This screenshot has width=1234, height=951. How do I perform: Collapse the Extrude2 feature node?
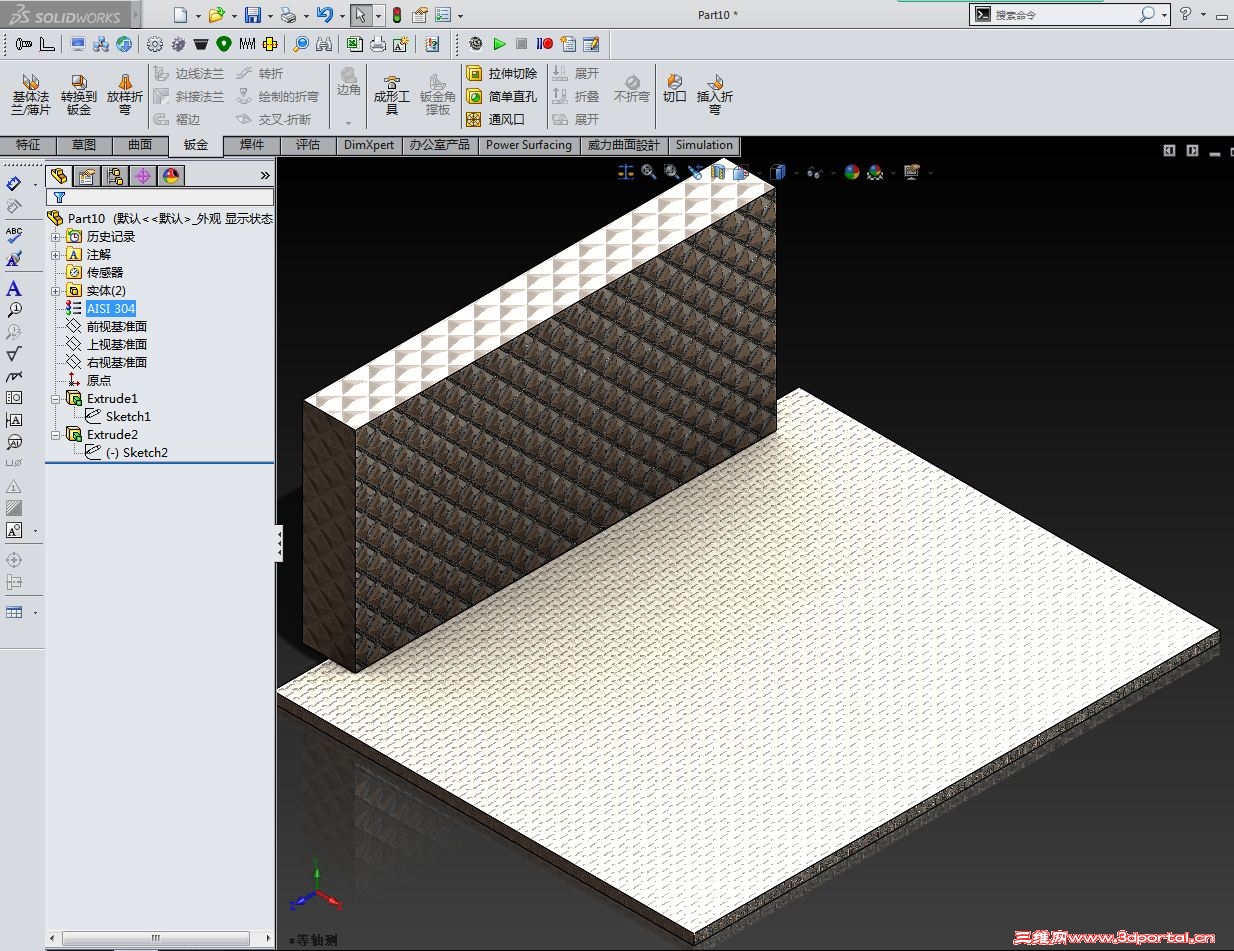(56, 435)
